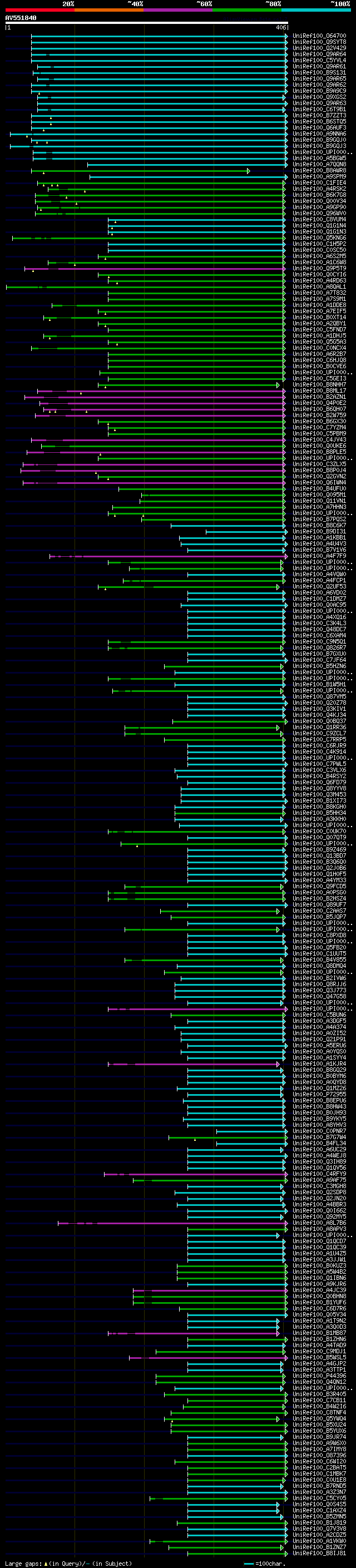Select the UniRef100_Q0BQ37 label
Viewport: 356px width, 1568px height.
pos(319,721)
